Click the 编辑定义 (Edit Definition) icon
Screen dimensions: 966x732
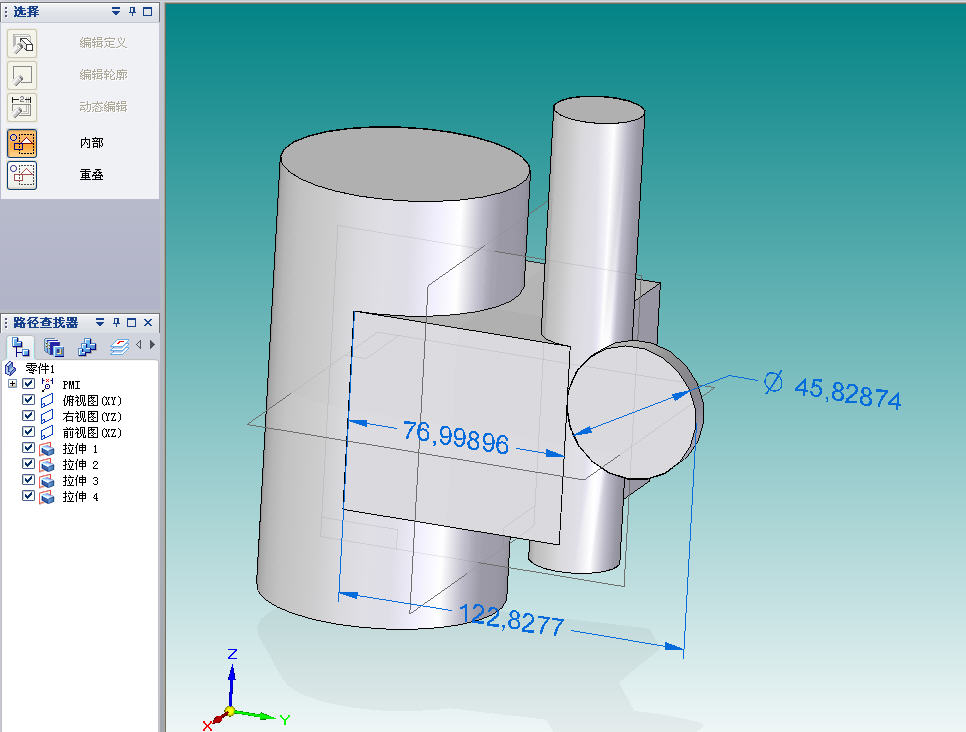pos(22,43)
